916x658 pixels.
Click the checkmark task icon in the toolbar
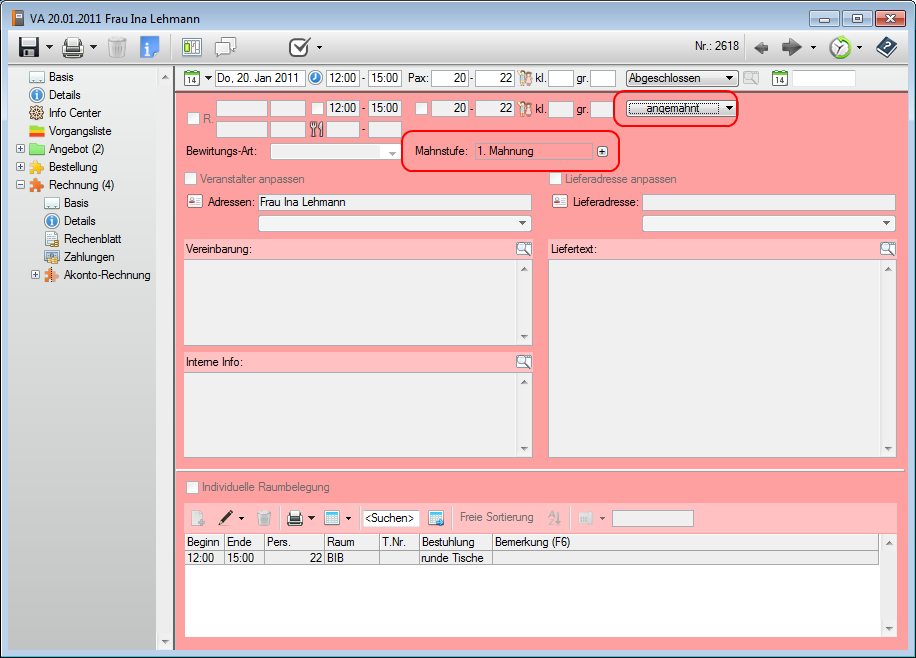tap(299, 47)
